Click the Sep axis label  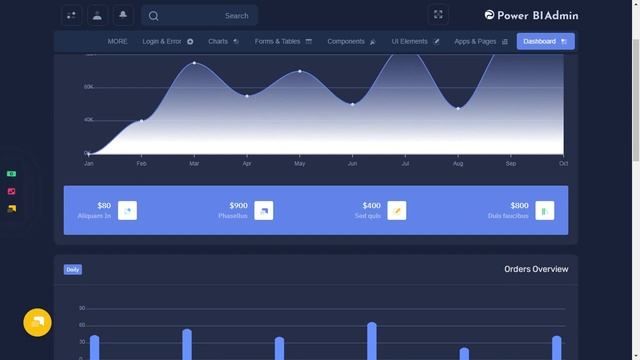511,163
